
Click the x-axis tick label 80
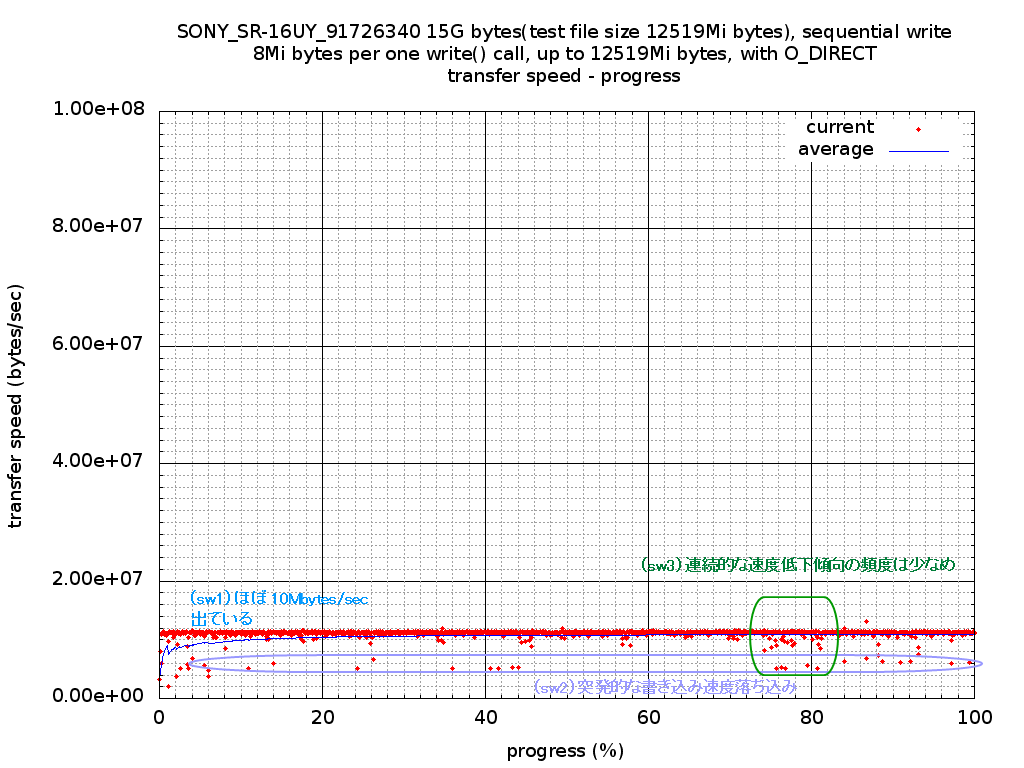(811, 717)
